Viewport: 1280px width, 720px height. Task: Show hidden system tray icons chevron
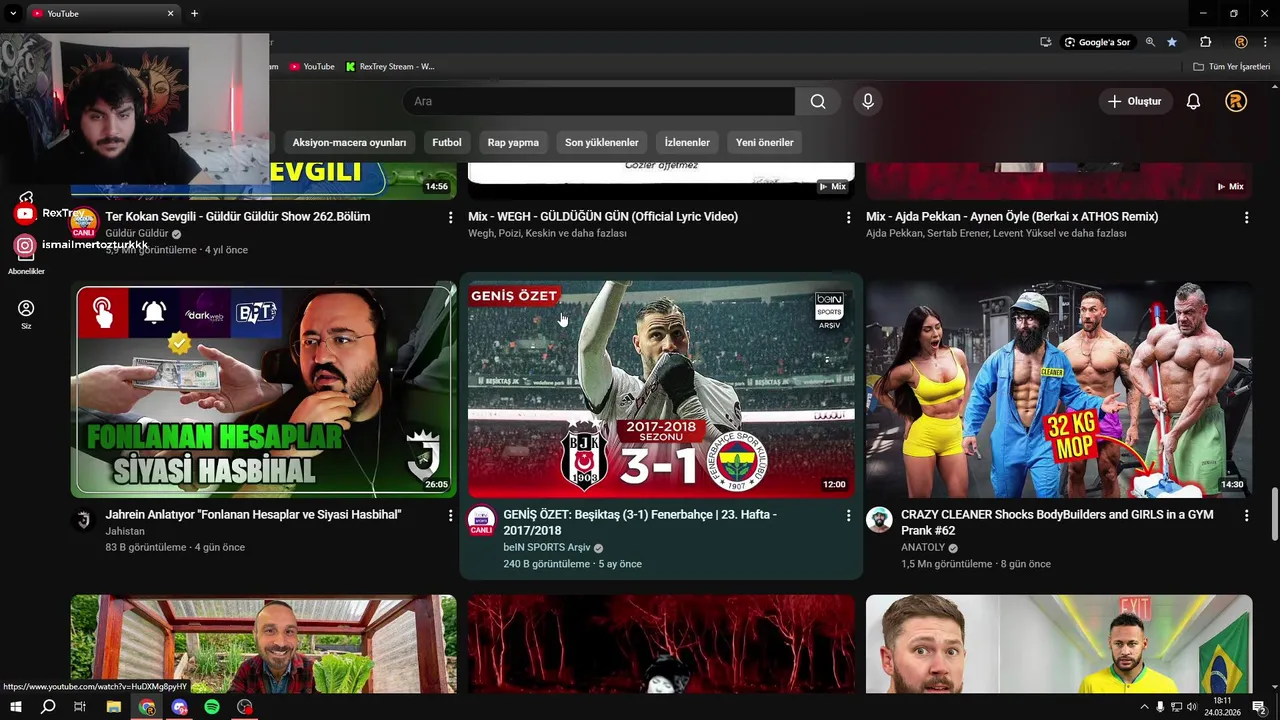coord(1144,707)
